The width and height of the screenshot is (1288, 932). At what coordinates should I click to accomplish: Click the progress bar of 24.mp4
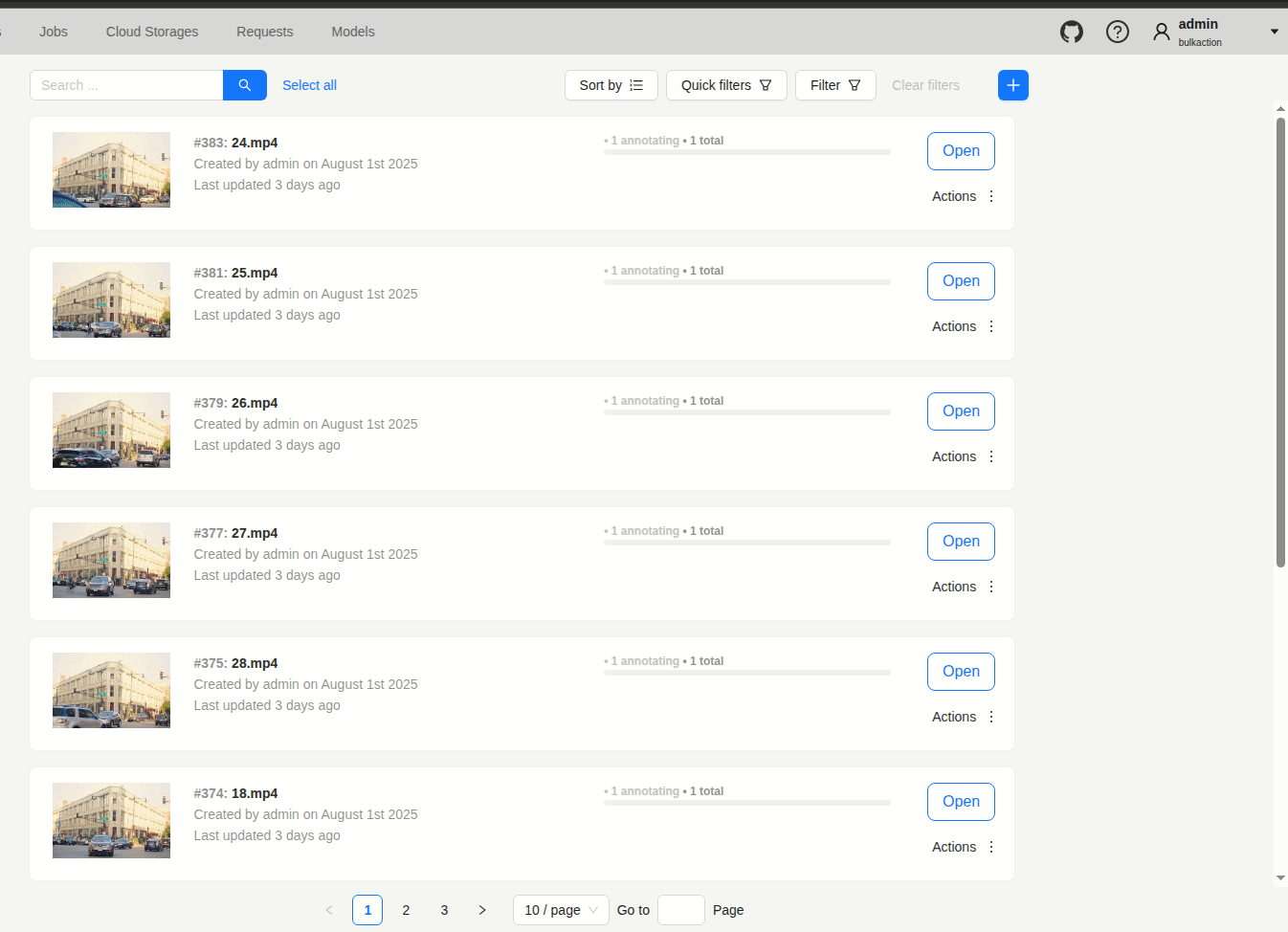coord(747,152)
